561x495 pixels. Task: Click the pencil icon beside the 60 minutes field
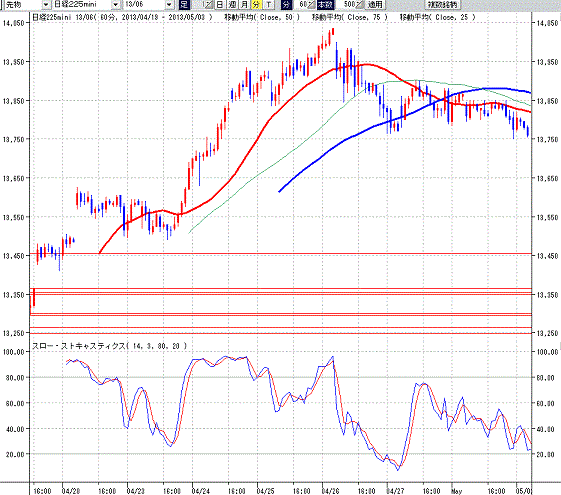click(x=311, y=4)
